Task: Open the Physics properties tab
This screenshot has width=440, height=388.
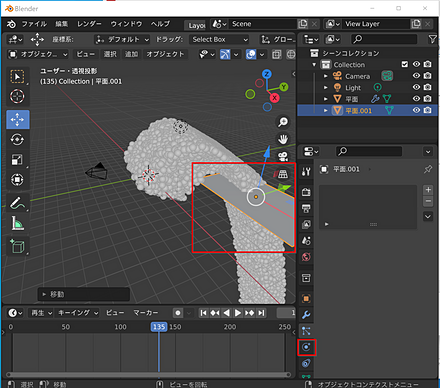Action: coord(306,347)
